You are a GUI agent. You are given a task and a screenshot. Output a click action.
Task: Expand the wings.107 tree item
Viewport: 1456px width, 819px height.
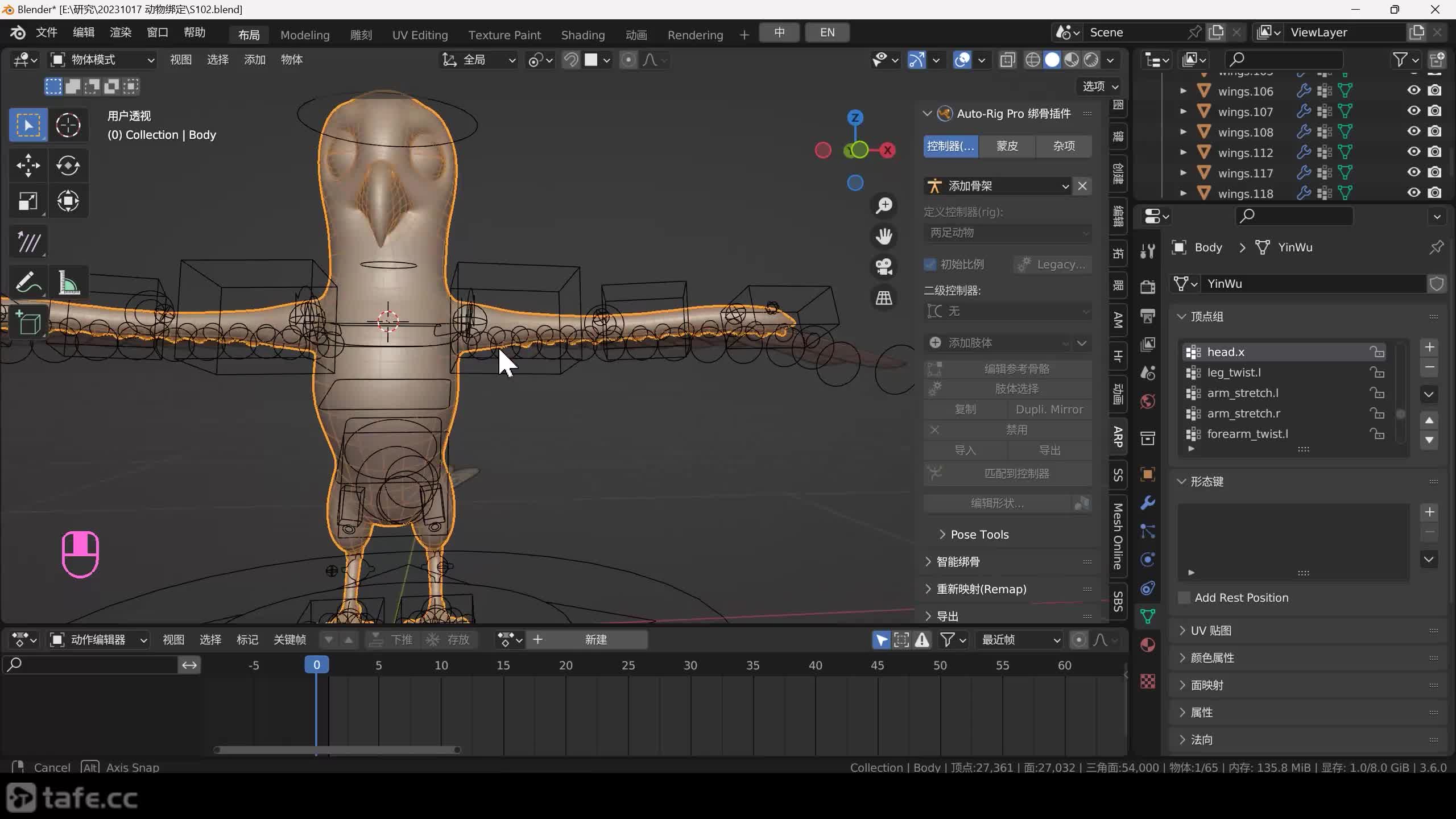pyautogui.click(x=1183, y=111)
